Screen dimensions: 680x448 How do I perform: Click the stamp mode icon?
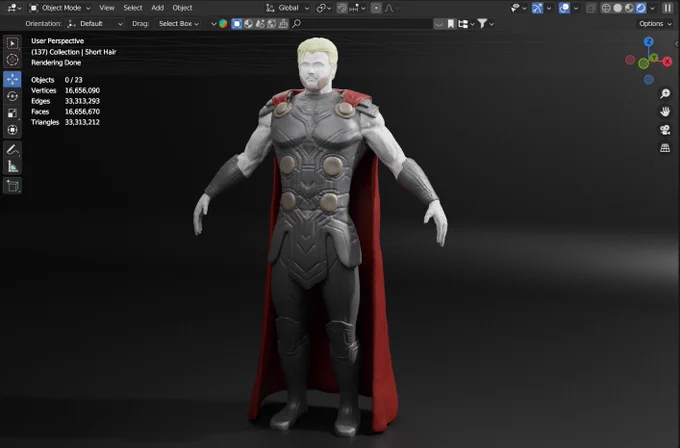click(x=283, y=23)
